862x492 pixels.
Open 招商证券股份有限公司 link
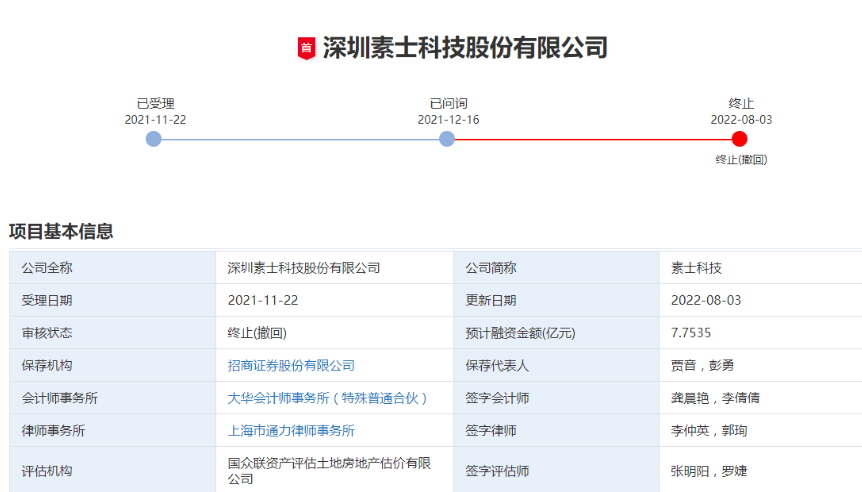pyautogui.click(x=291, y=366)
